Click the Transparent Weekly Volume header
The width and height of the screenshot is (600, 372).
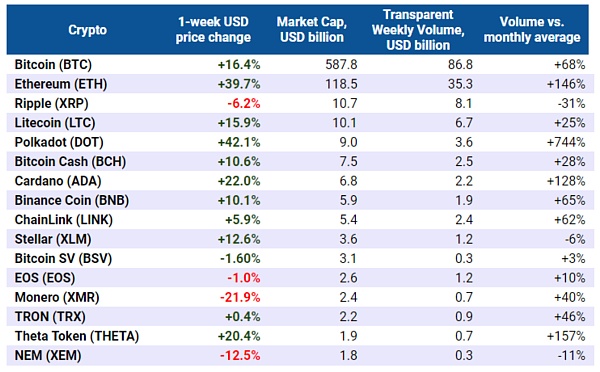pos(418,30)
